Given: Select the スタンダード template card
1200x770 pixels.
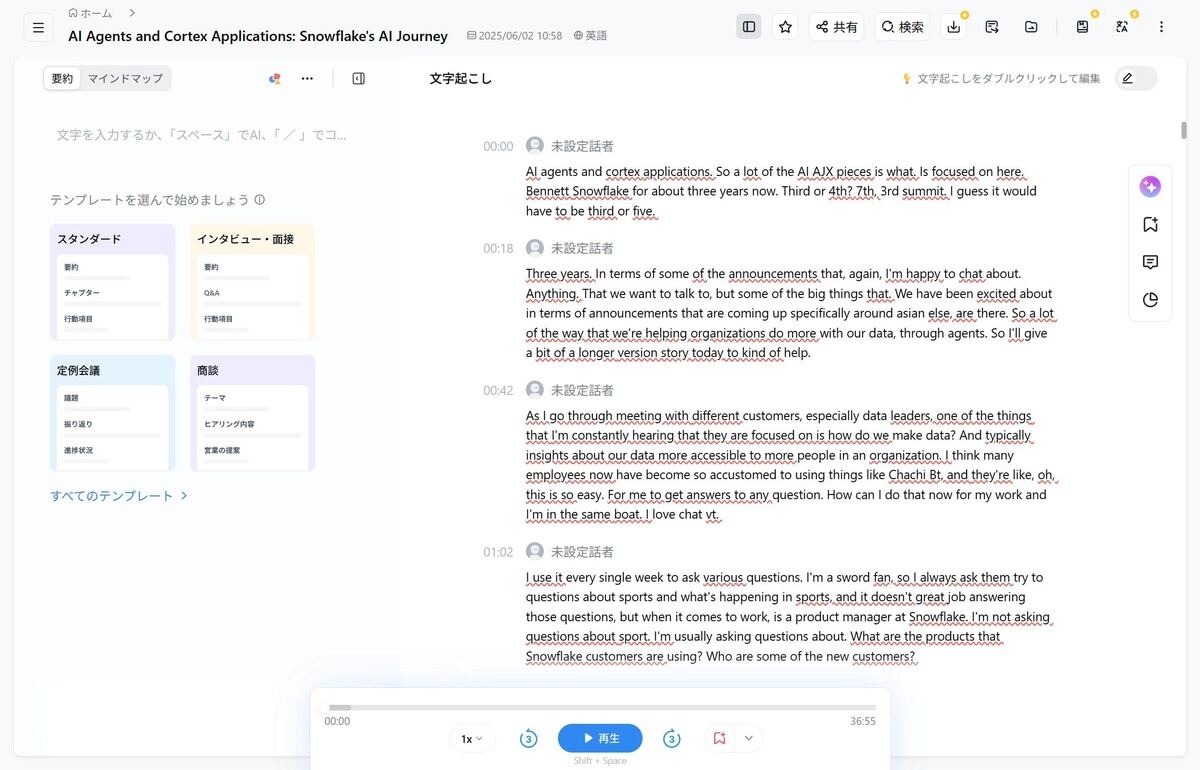Looking at the screenshot, I should click(112, 282).
